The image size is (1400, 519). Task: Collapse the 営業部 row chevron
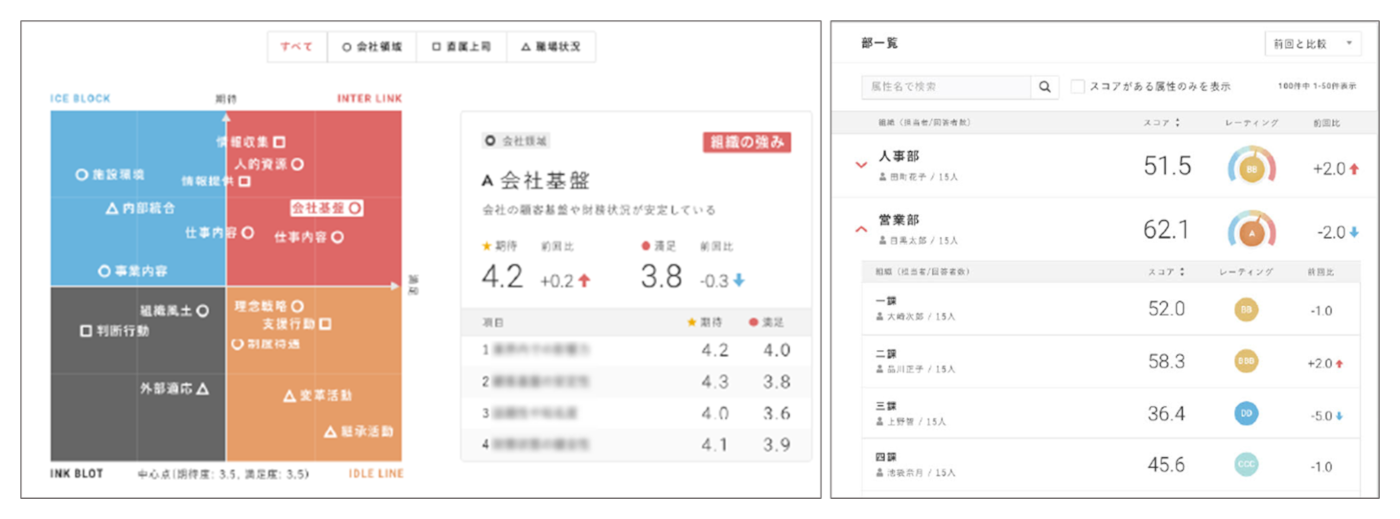[861, 230]
